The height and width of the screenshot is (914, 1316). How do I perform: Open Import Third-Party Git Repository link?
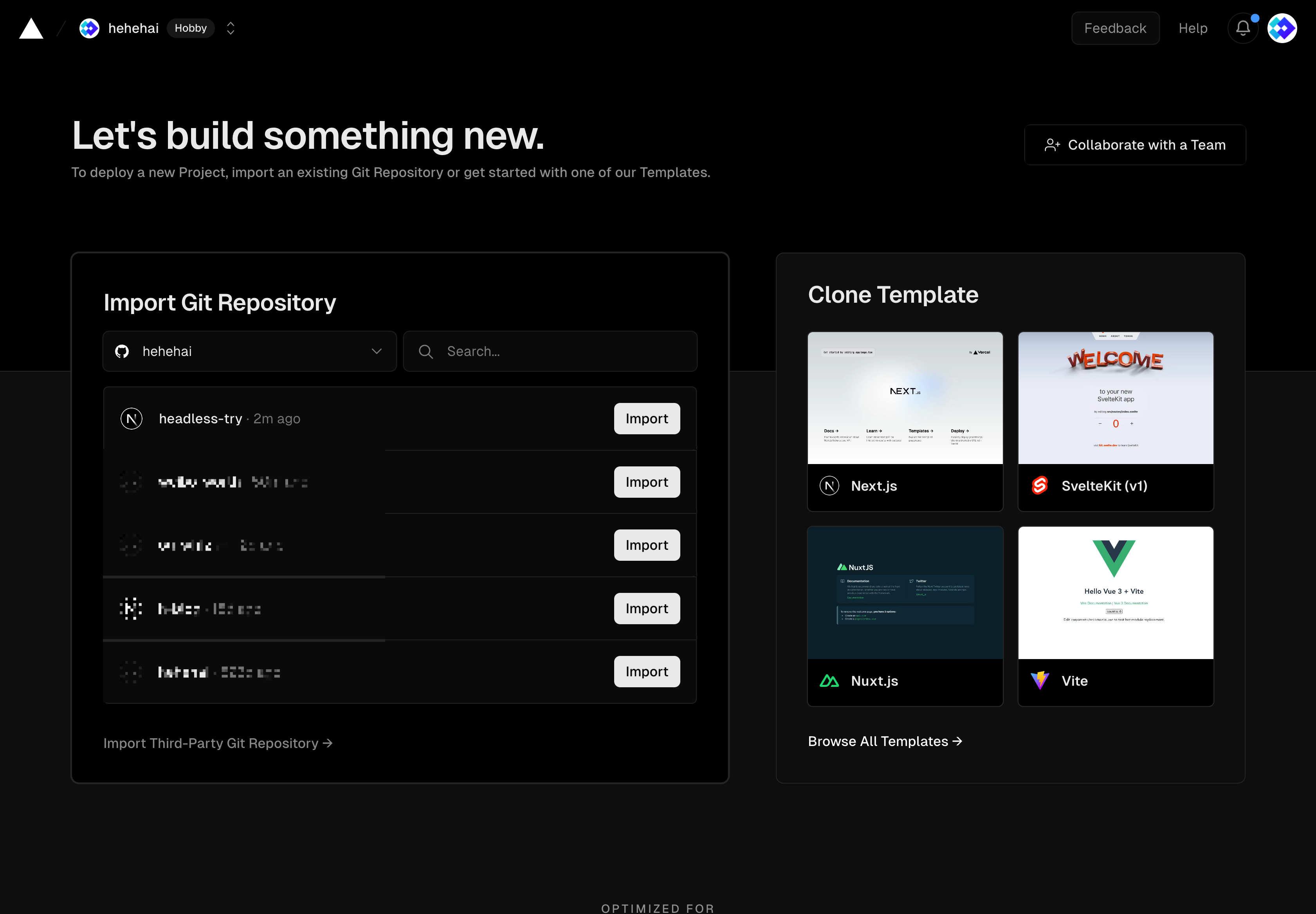tap(218, 743)
